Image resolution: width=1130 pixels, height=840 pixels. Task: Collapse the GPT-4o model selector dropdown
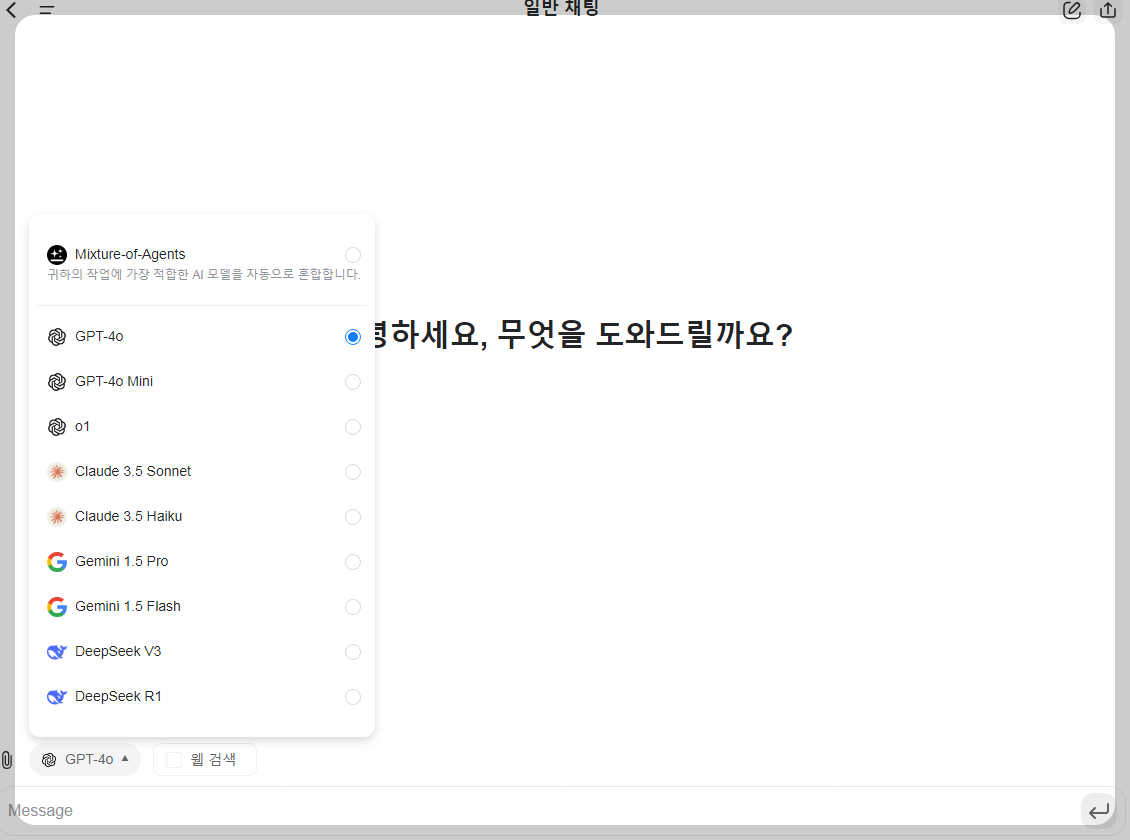coord(85,759)
